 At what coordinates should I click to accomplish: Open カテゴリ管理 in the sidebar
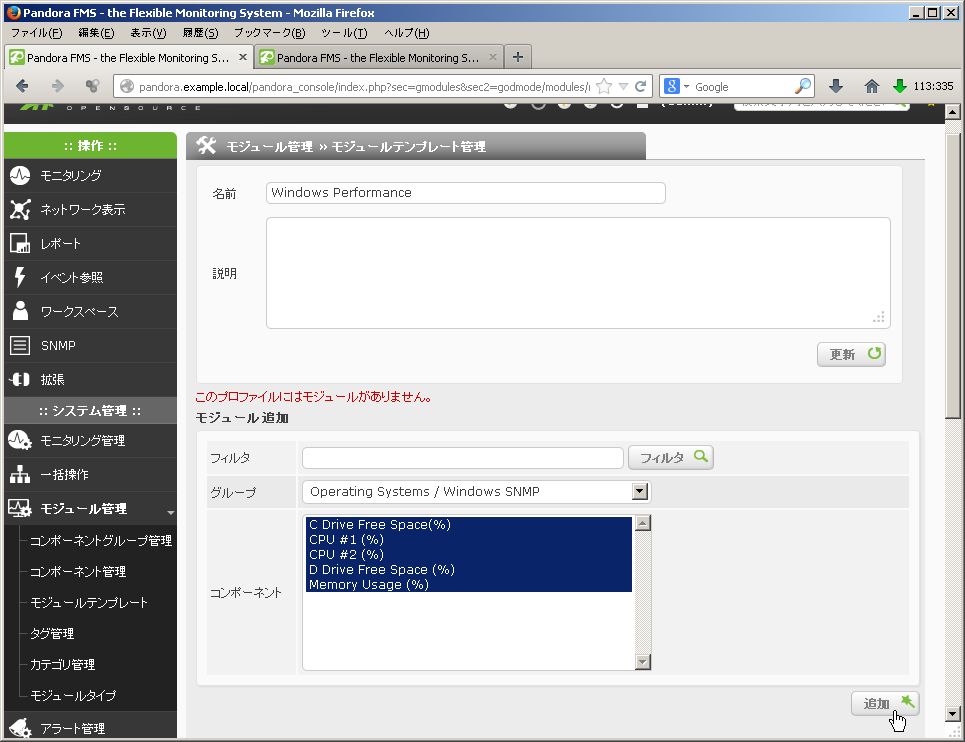pos(62,664)
